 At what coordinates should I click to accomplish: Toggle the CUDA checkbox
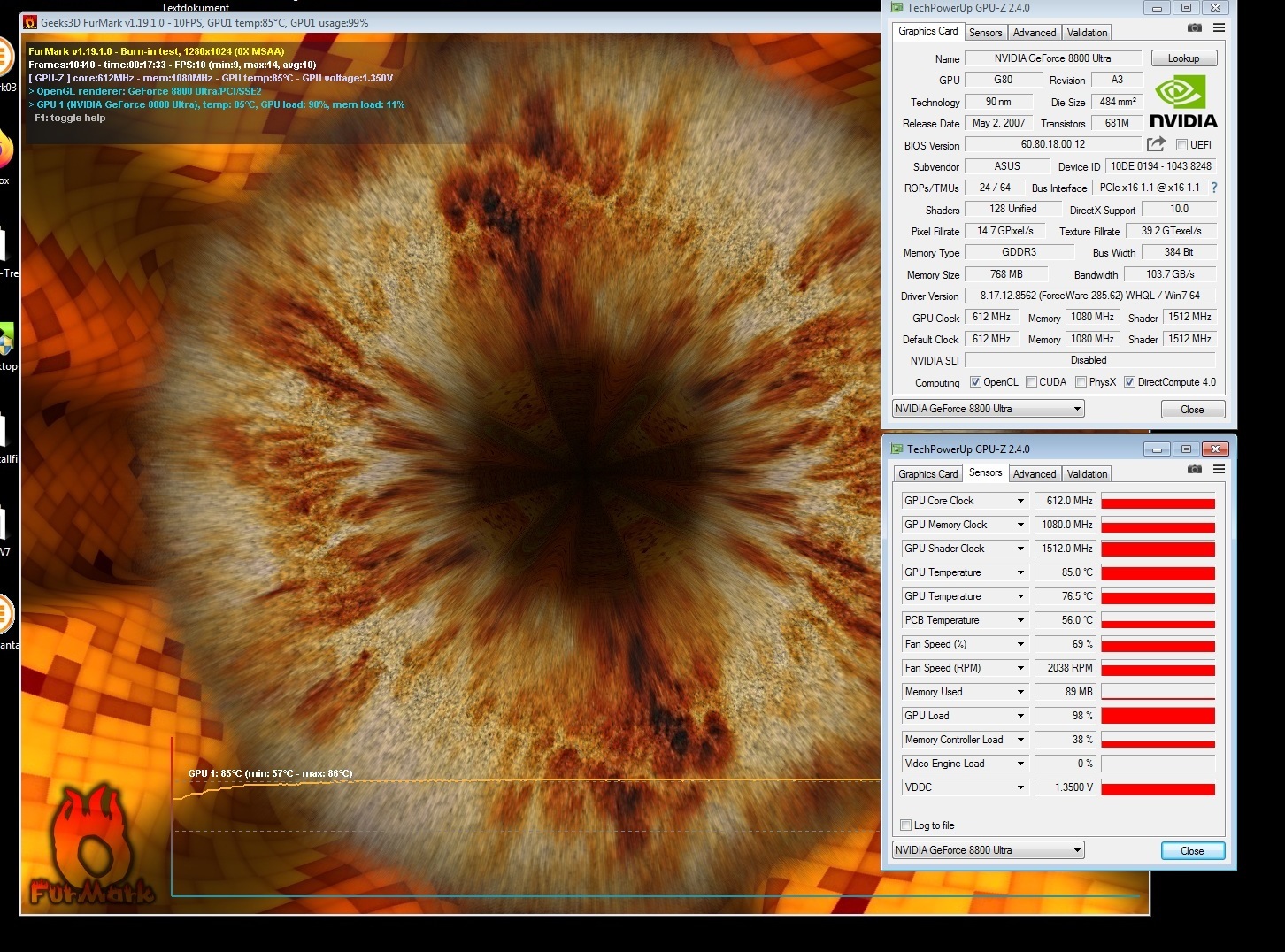coord(1031,382)
